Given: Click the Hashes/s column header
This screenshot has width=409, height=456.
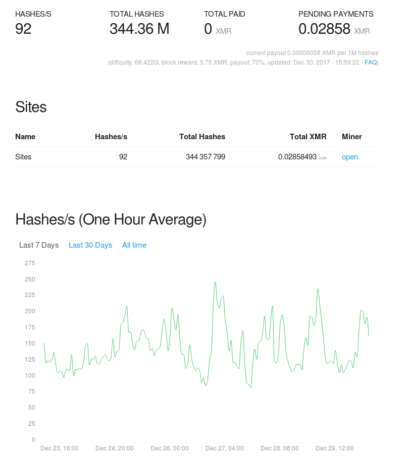Looking at the screenshot, I should (x=111, y=136).
